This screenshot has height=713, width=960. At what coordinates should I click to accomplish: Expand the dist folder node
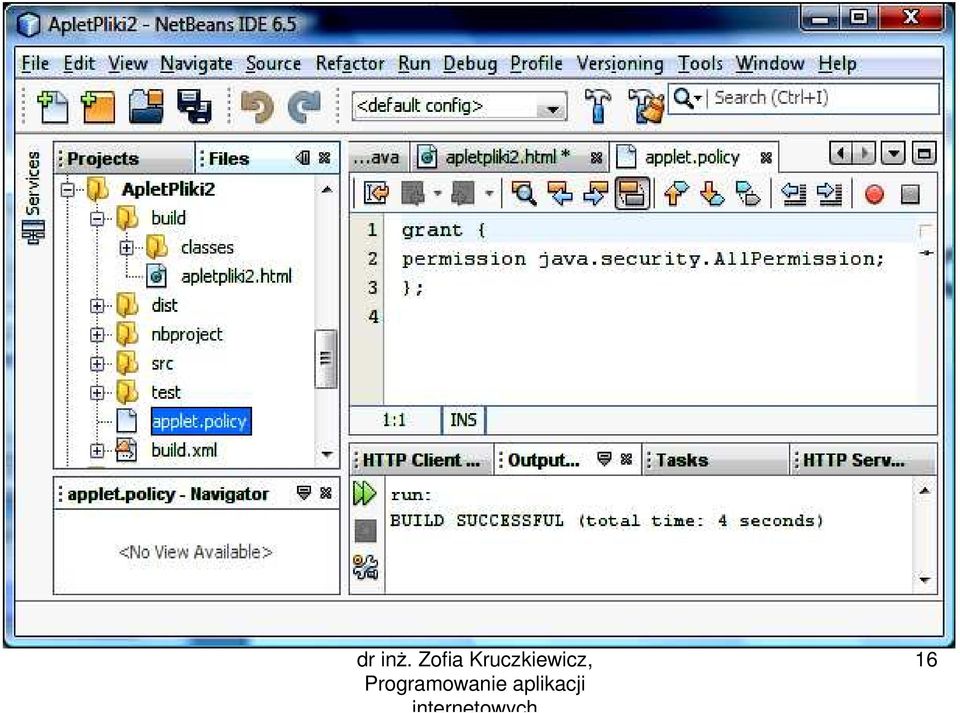(97, 305)
